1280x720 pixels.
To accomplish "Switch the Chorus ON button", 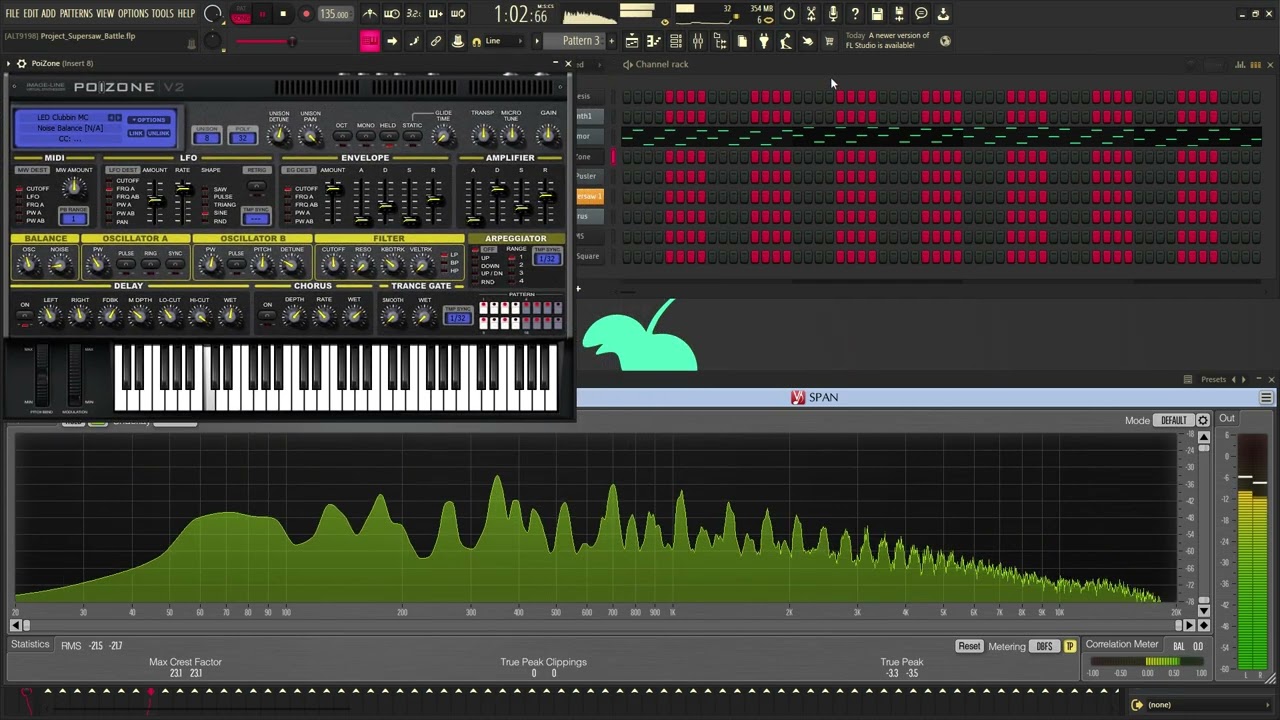I will coord(267,317).
